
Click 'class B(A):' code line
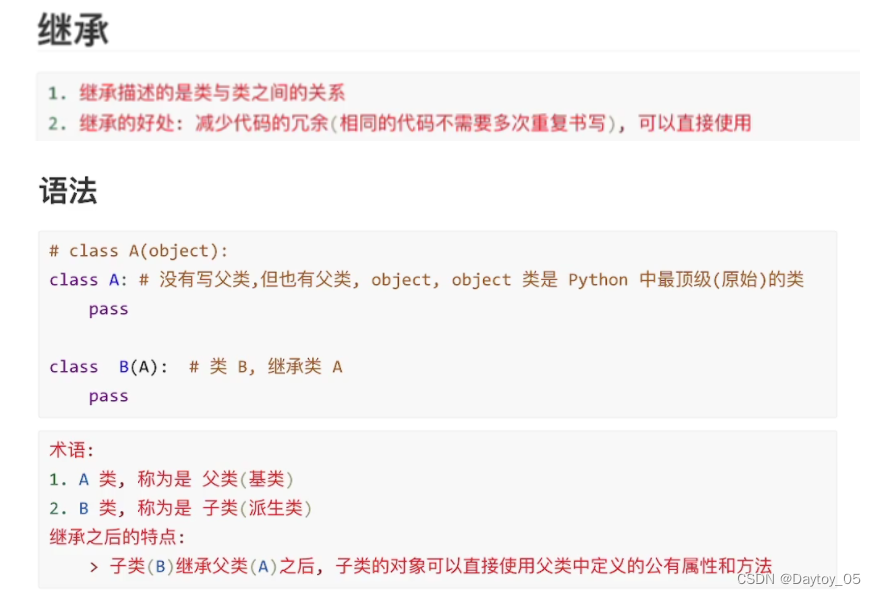(x=108, y=366)
